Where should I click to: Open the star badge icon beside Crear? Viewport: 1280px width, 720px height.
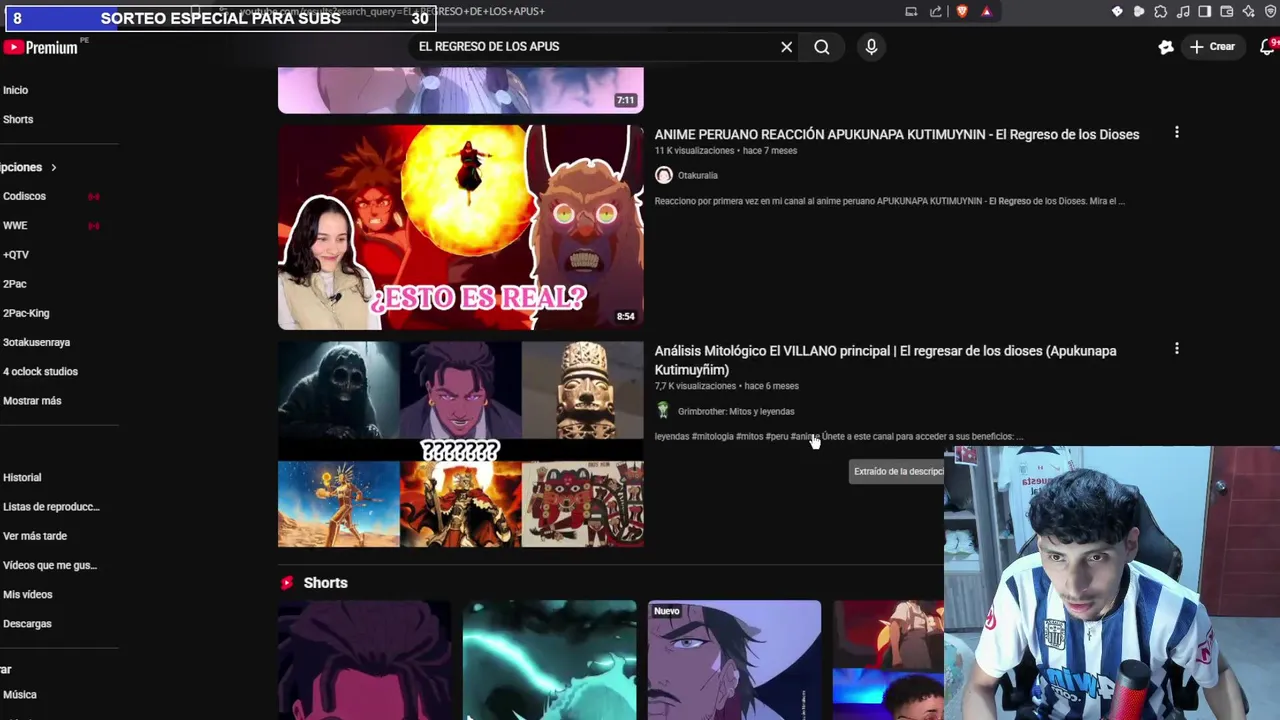(x=1166, y=47)
